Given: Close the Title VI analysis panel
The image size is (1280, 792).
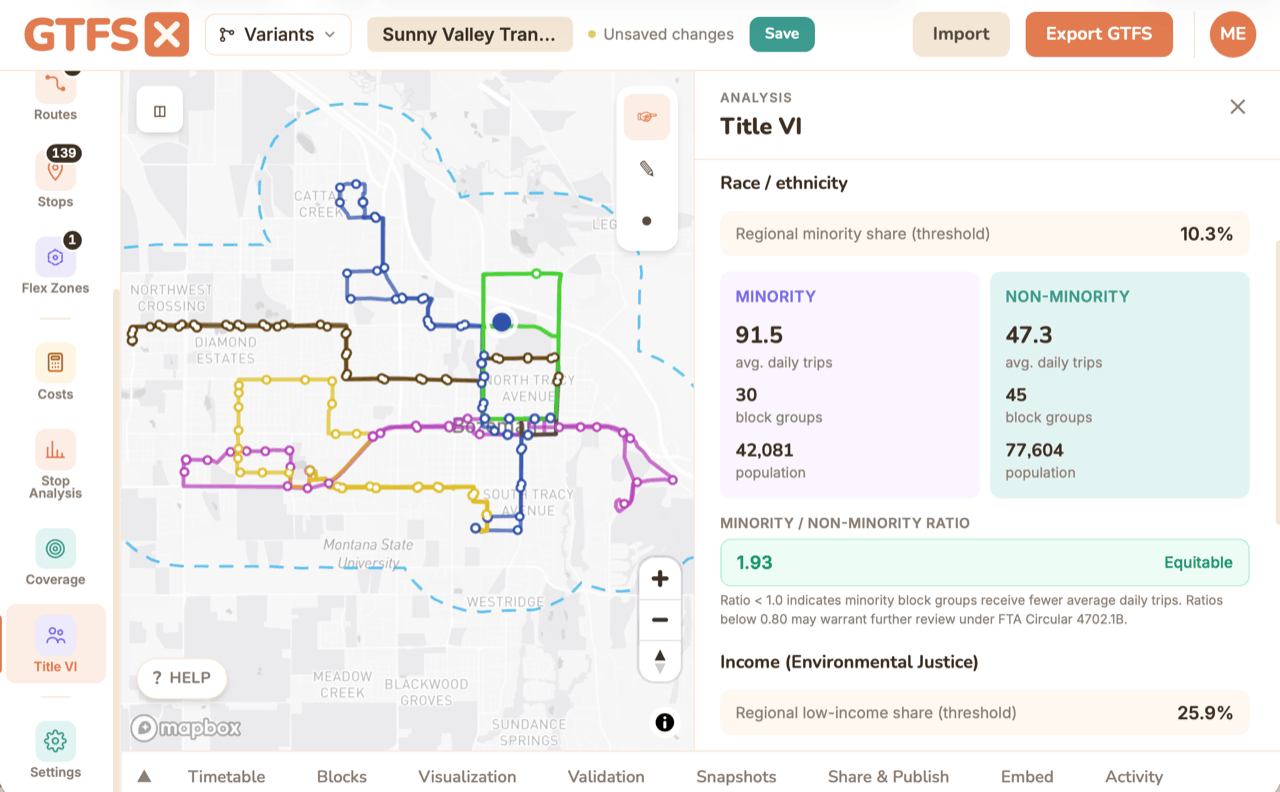Looking at the screenshot, I should pyautogui.click(x=1237, y=107).
